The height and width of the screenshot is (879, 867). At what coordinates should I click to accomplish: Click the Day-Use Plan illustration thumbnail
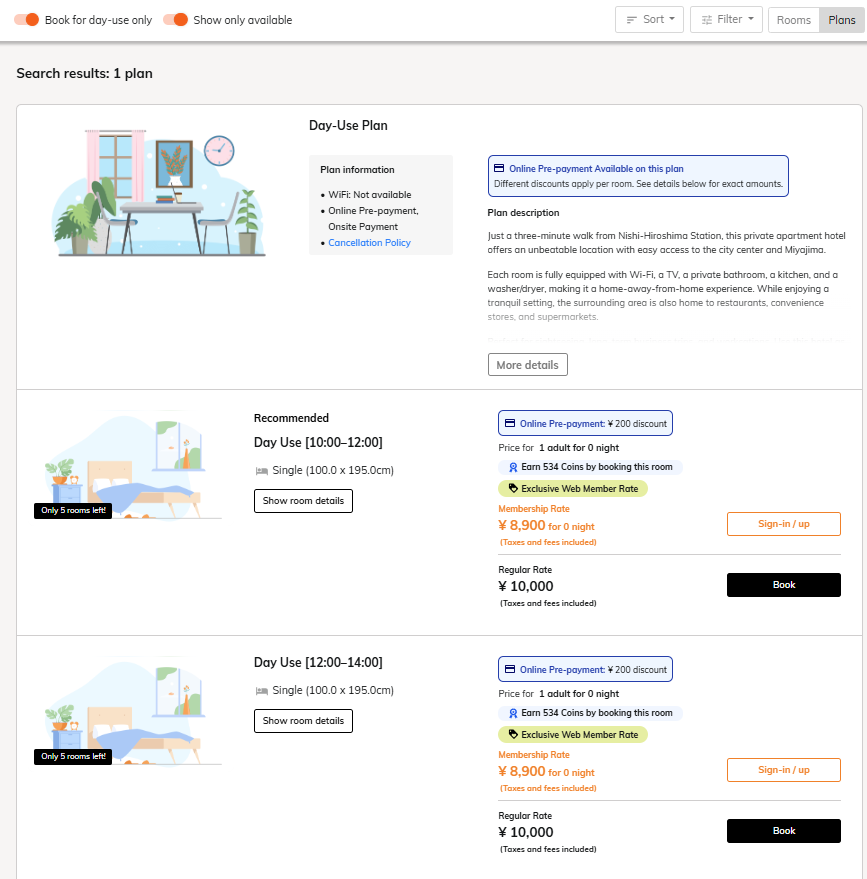tap(159, 193)
